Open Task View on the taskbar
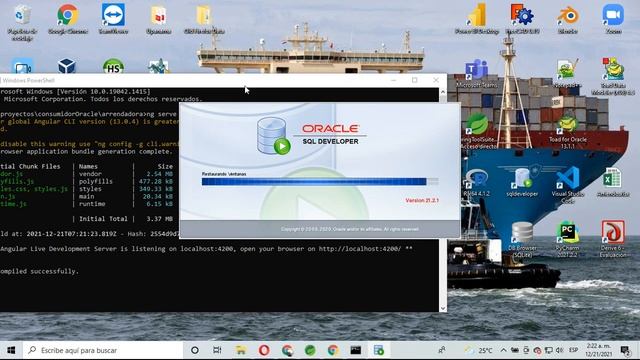 pyautogui.click(x=217, y=350)
